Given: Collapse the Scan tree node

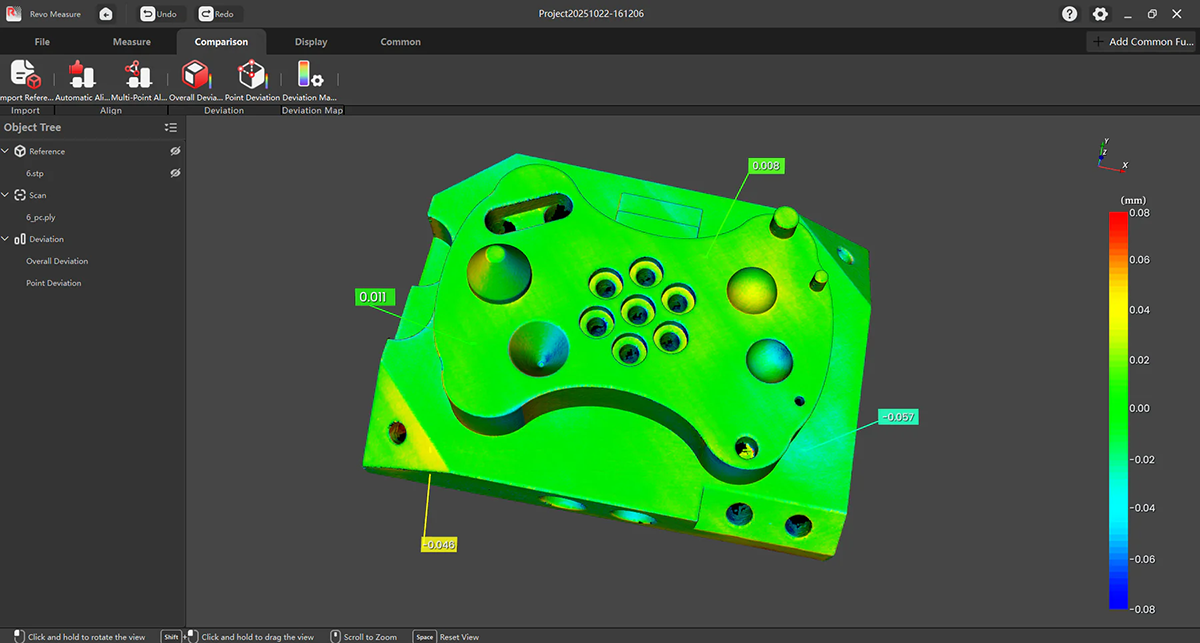Looking at the screenshot, I should coord(6,195).
